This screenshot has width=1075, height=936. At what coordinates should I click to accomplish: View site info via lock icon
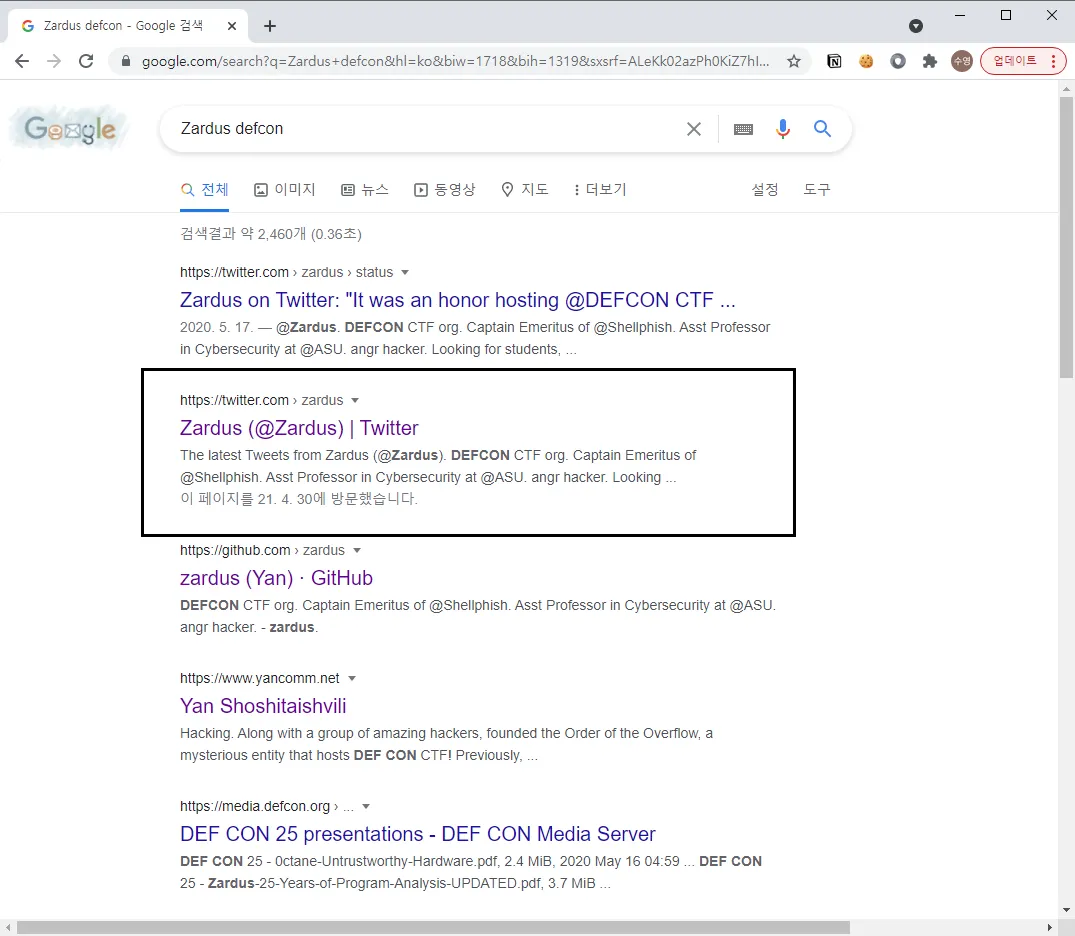(125, 61)
